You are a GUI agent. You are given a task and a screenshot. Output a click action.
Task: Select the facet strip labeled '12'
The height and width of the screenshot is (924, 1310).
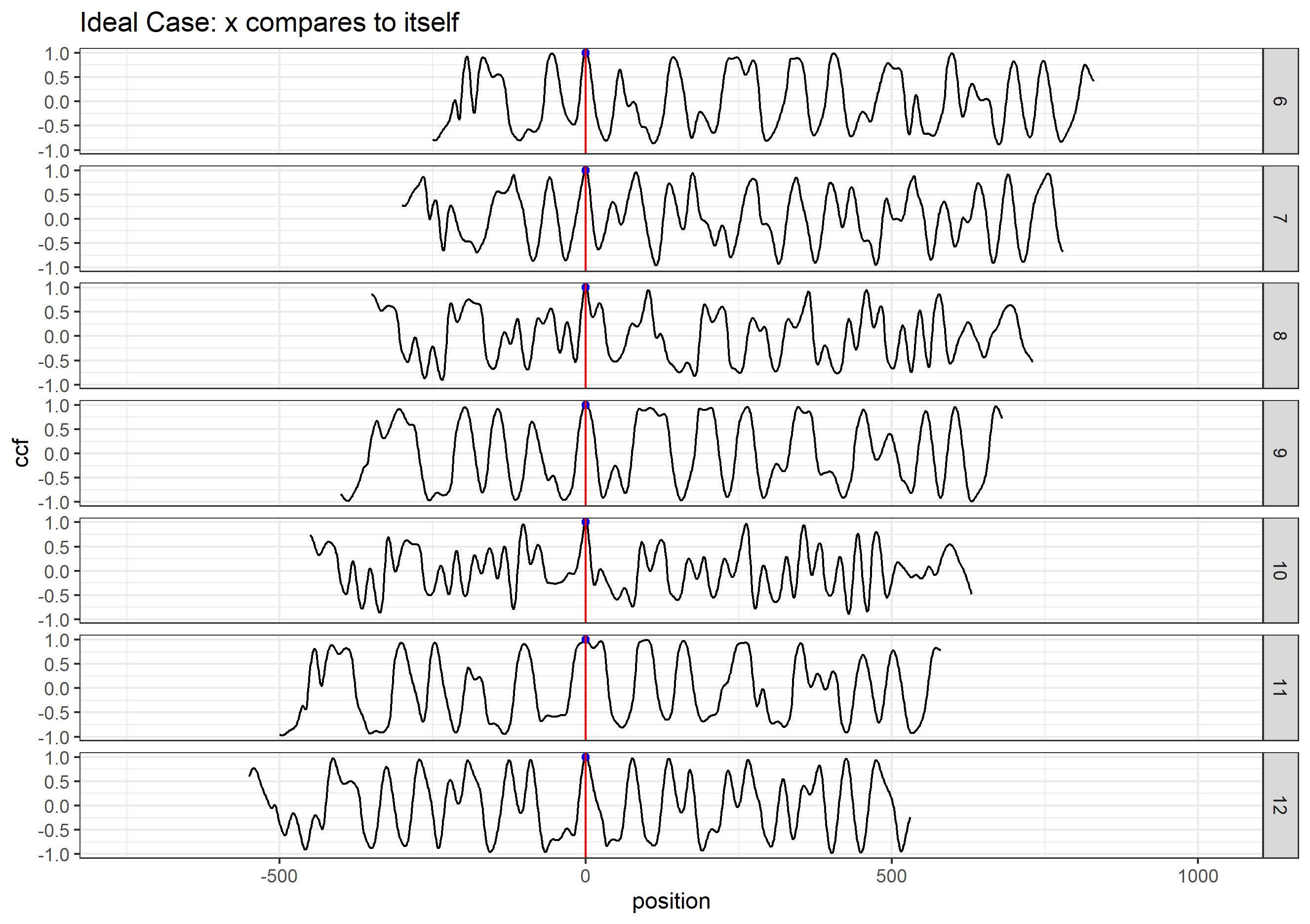pyautogui.click(x=1280, y=805)
